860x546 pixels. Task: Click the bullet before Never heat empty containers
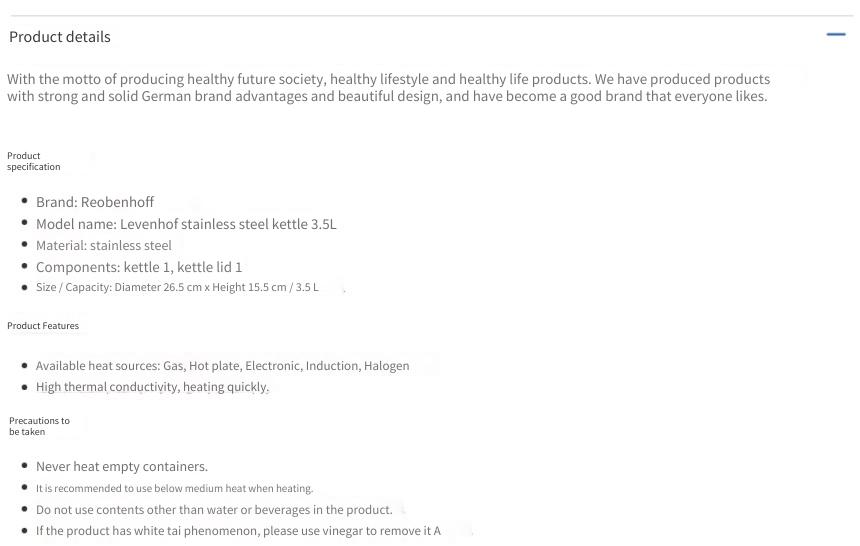24,465
